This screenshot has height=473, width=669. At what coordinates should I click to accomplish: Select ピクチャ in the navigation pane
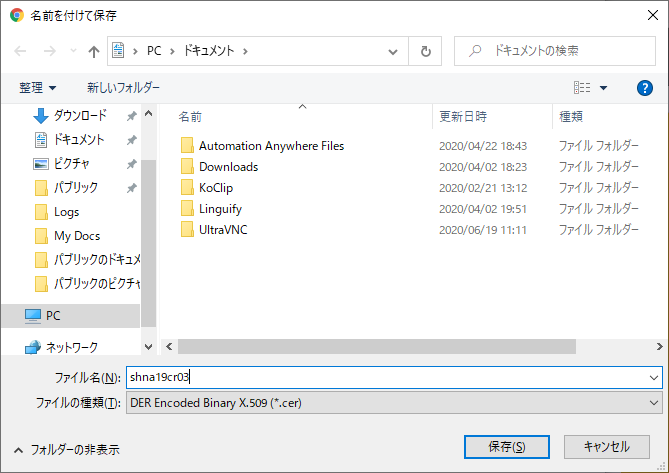tap(72, 163)
